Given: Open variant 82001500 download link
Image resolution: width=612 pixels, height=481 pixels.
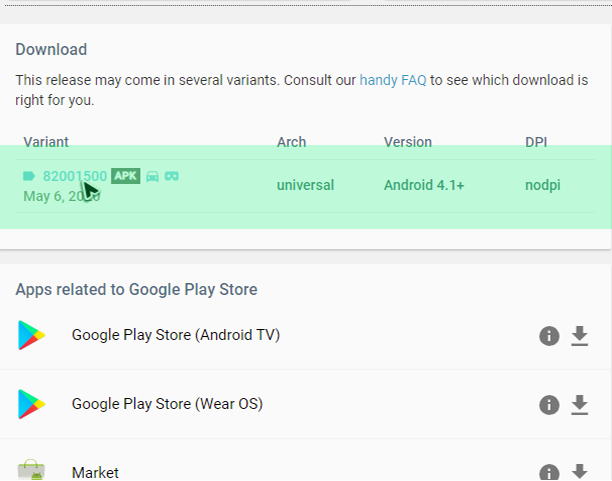Looking at the screenshot, I should coord(75,176).
